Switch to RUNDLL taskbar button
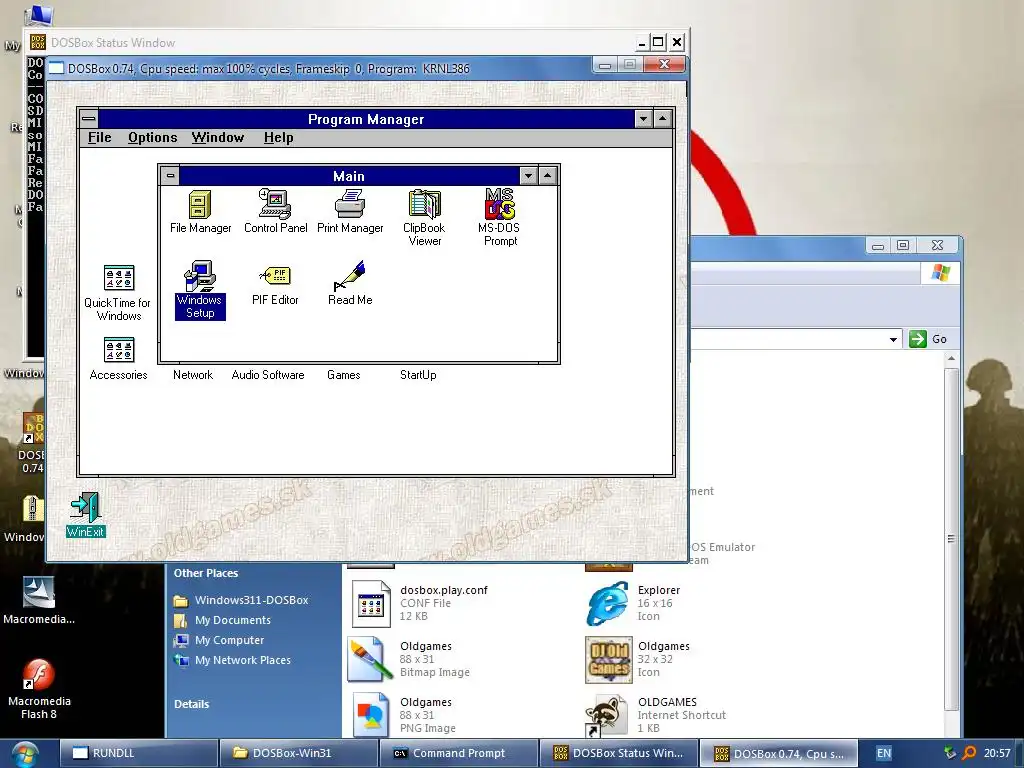The height and width of the screenshot is (768, 1024). [x=138, y=753]
